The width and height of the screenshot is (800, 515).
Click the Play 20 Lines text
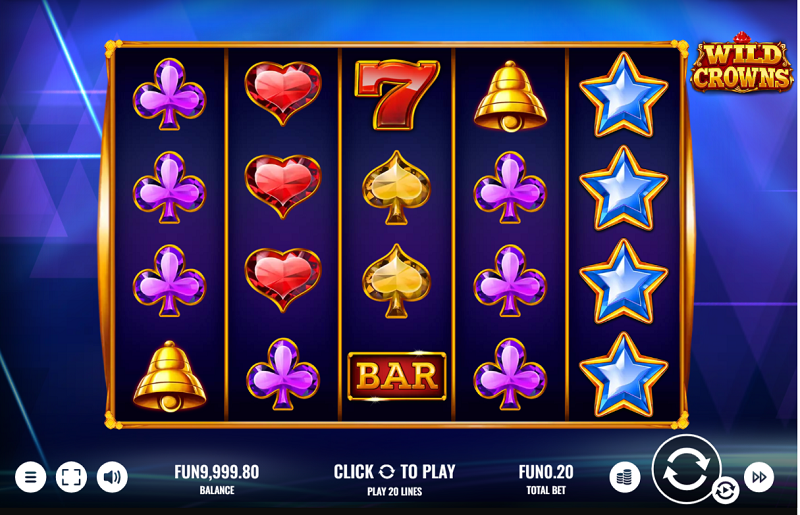[394, 492]
